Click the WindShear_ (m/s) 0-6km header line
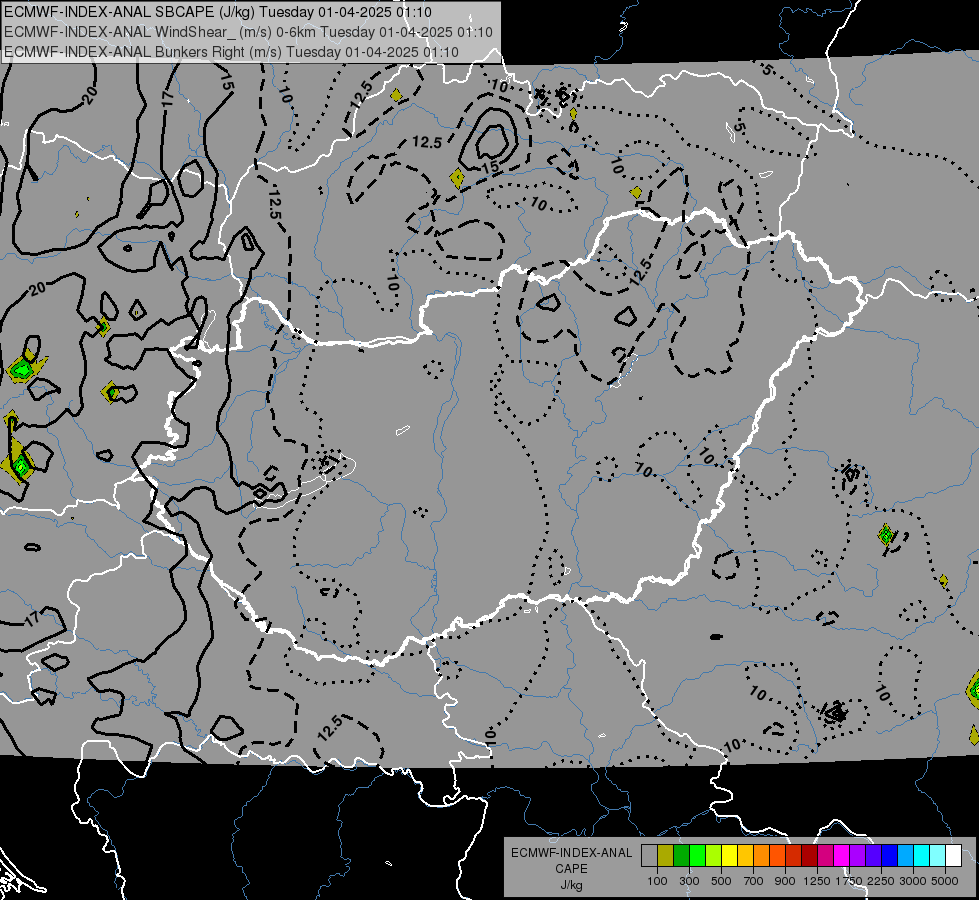This screenshot has height=900, width=979. (248, 32)
